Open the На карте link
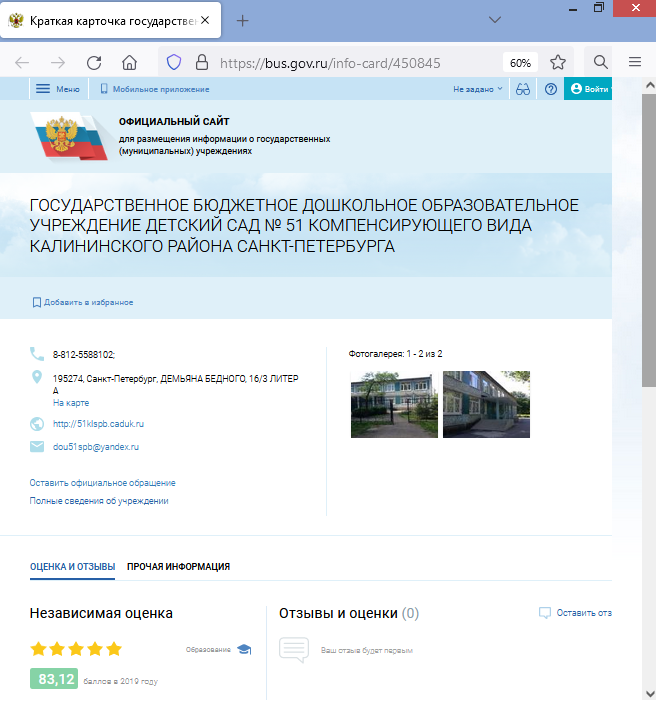Image resolution: width=656 pixels, height=702 pixels. click(x=71, y=403)
